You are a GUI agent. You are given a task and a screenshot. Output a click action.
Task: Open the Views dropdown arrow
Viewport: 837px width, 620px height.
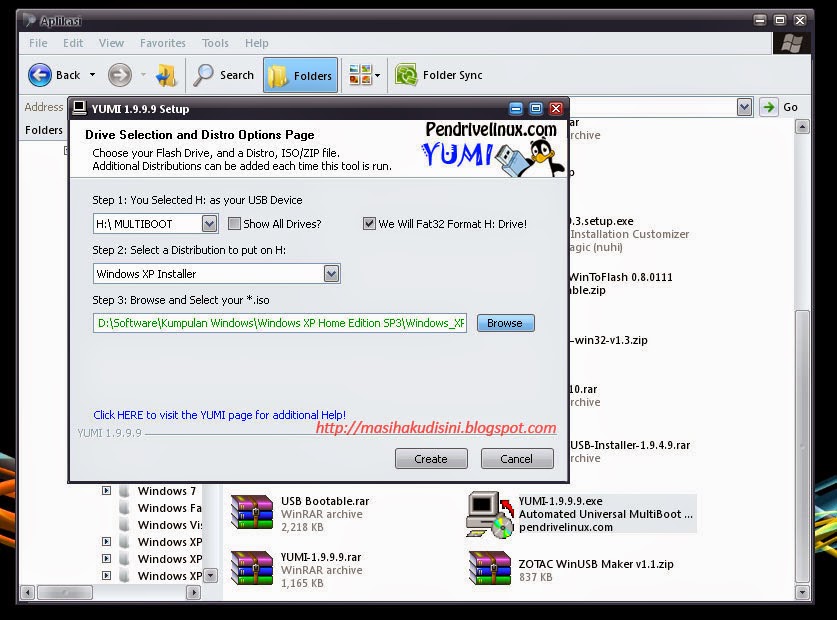point(377,75)
